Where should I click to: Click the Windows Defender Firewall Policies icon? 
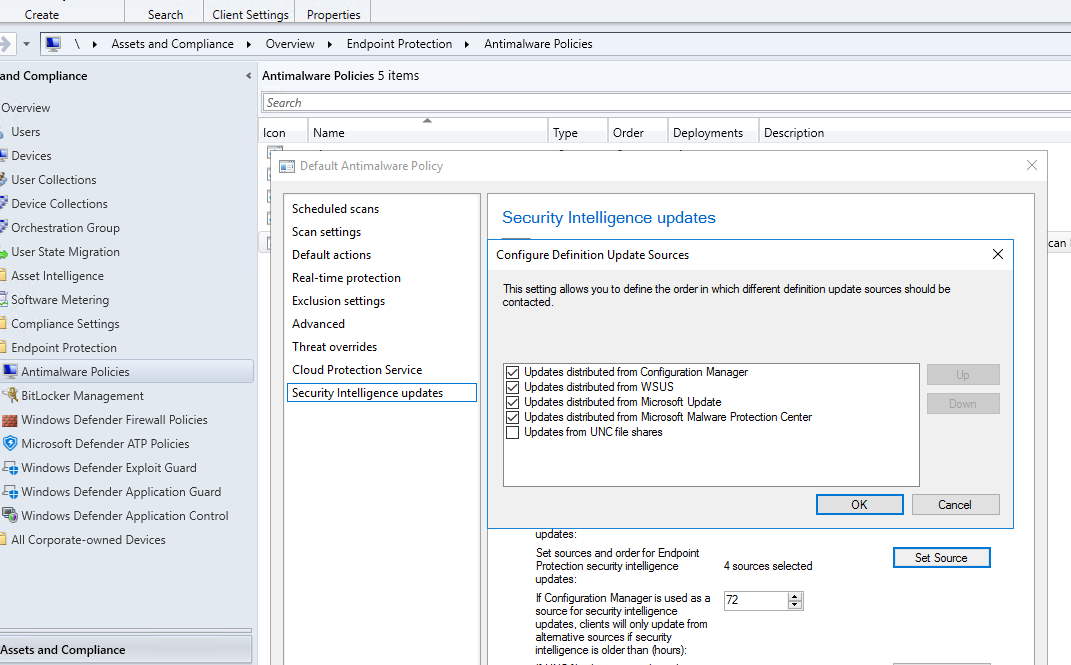pos(10,420)
